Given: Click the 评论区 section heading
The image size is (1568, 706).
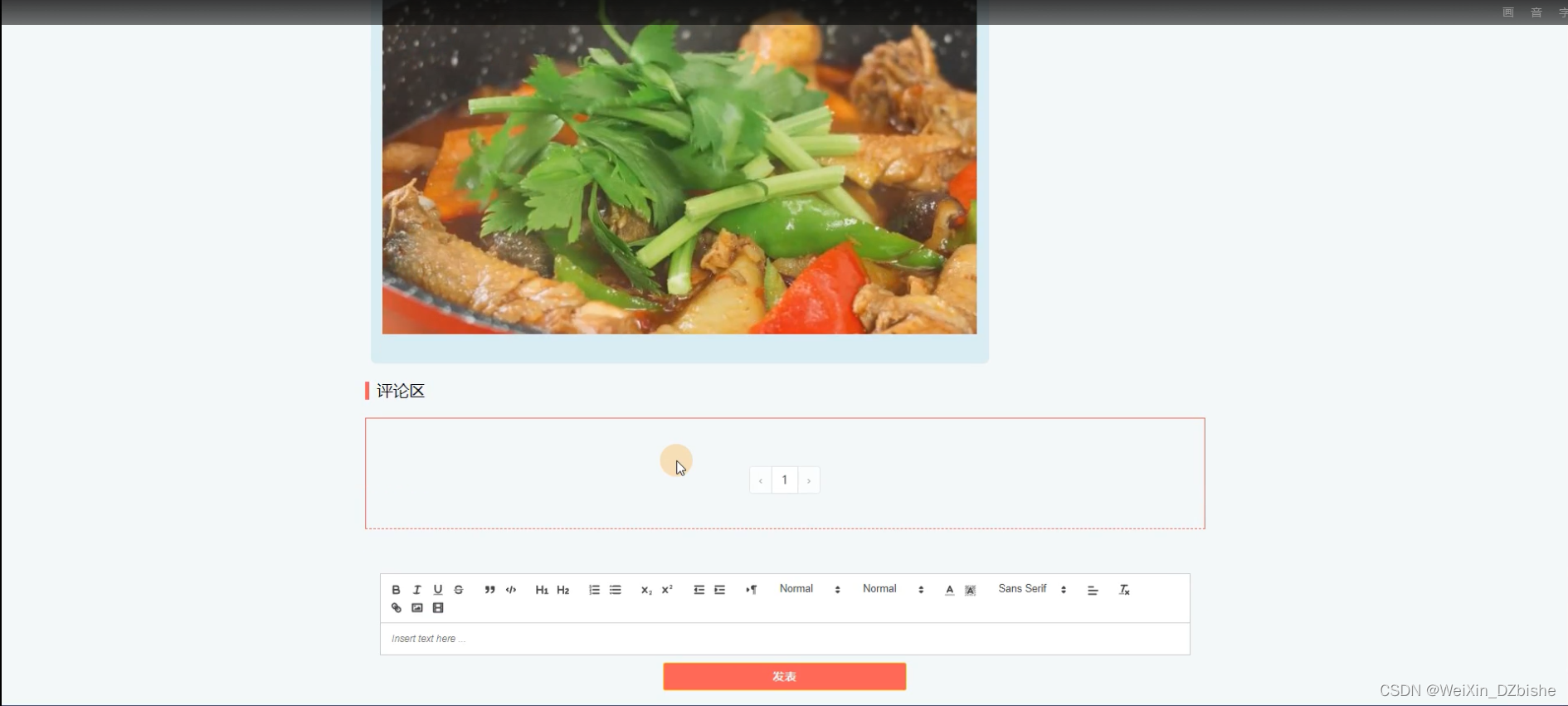Looking at the screenshot, I should tap(401, 391).
